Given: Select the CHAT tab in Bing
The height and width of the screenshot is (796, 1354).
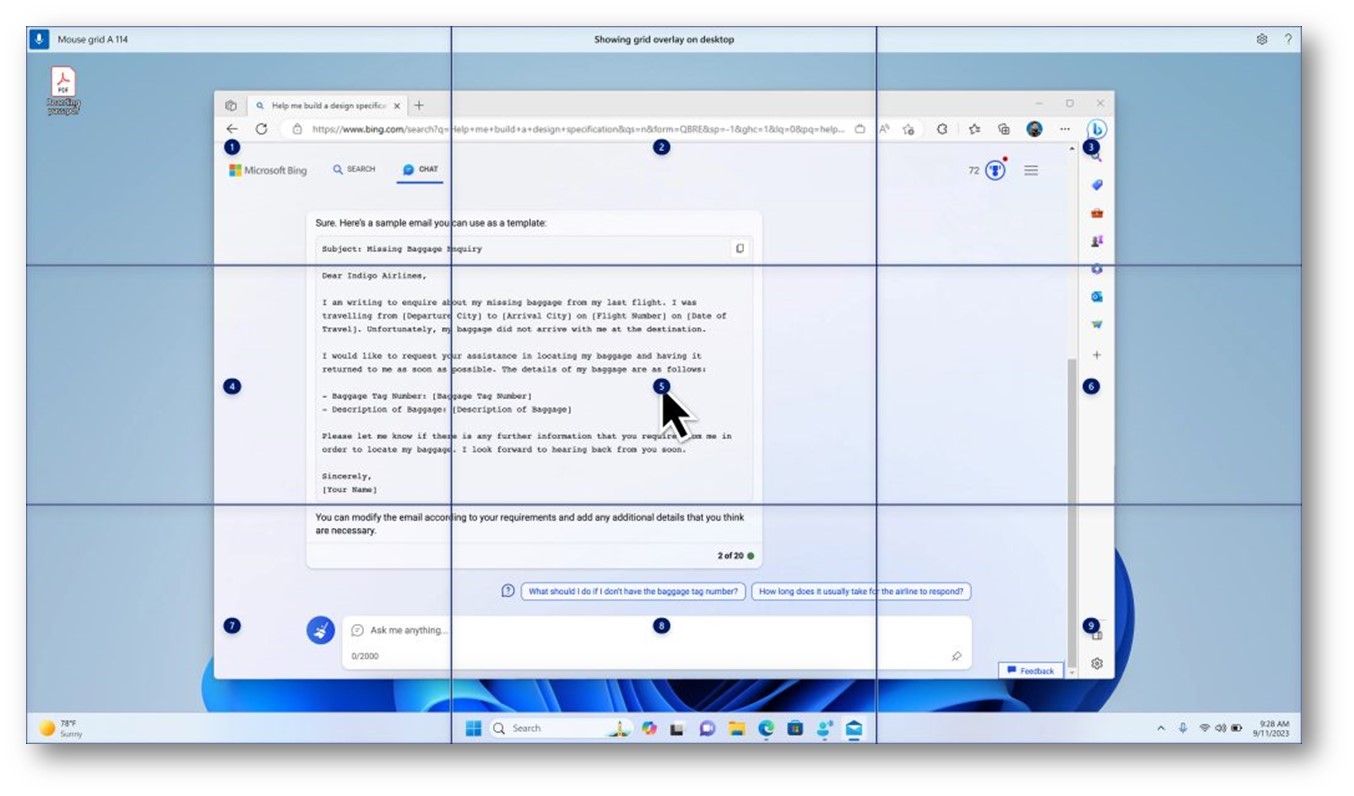Looking at the screenshot, I should click(x=421, y=170).
